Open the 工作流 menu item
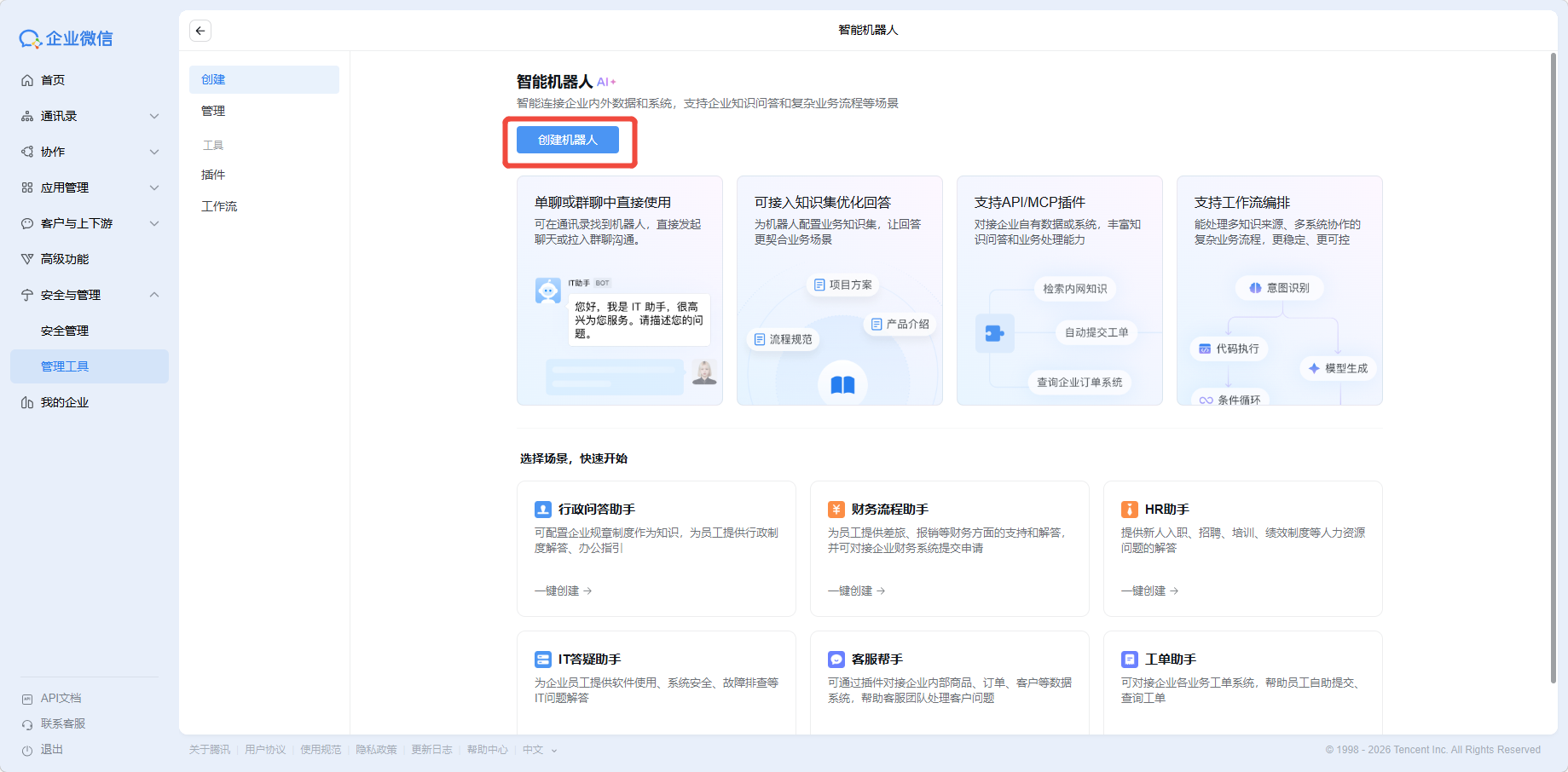This screenshot has width=1568, height=772. tap(219, 206)
